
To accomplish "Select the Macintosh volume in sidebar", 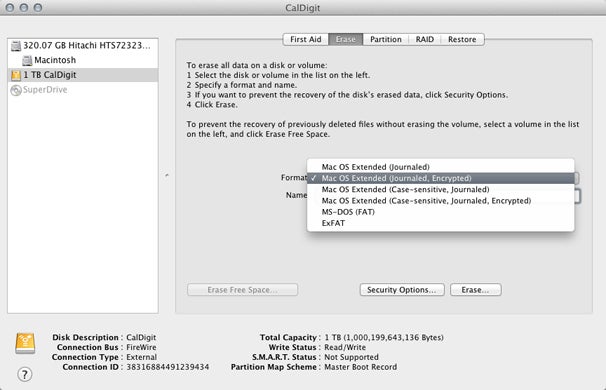I will 83,60.
